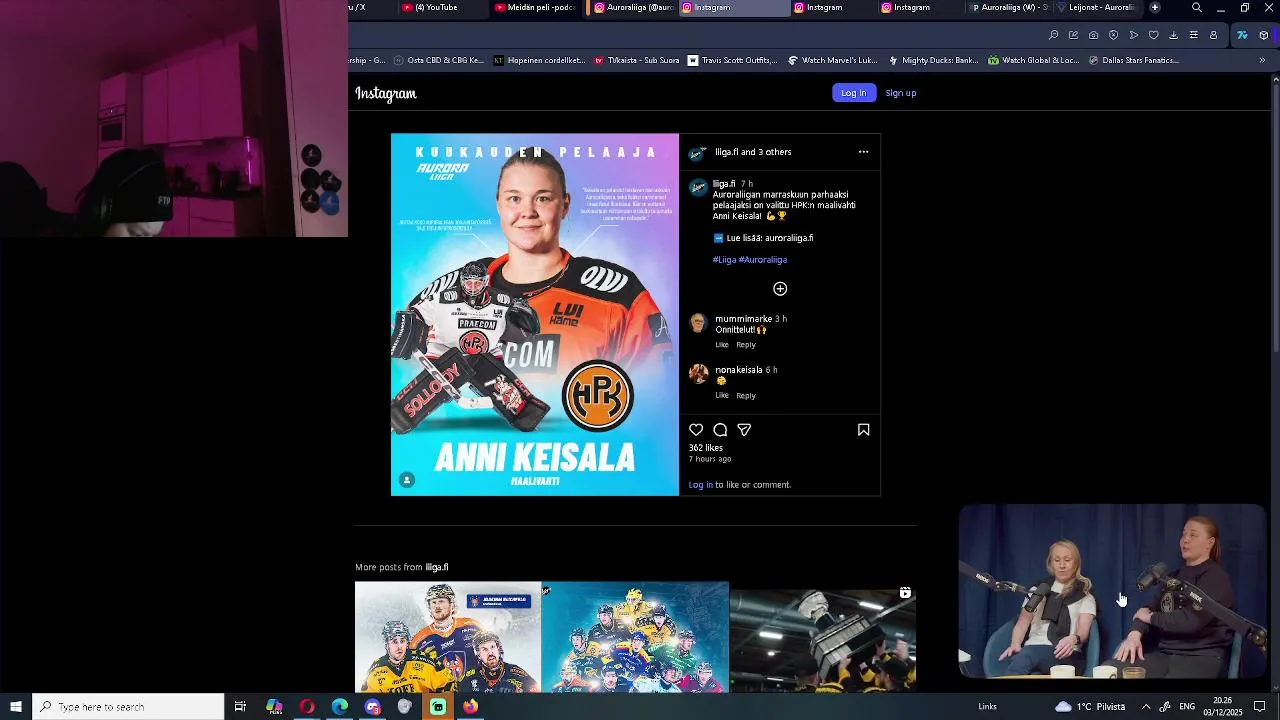The image size is (1280, 720).
Task: Open Opera icon on the taskbar
Action: [x=307, y=707]
